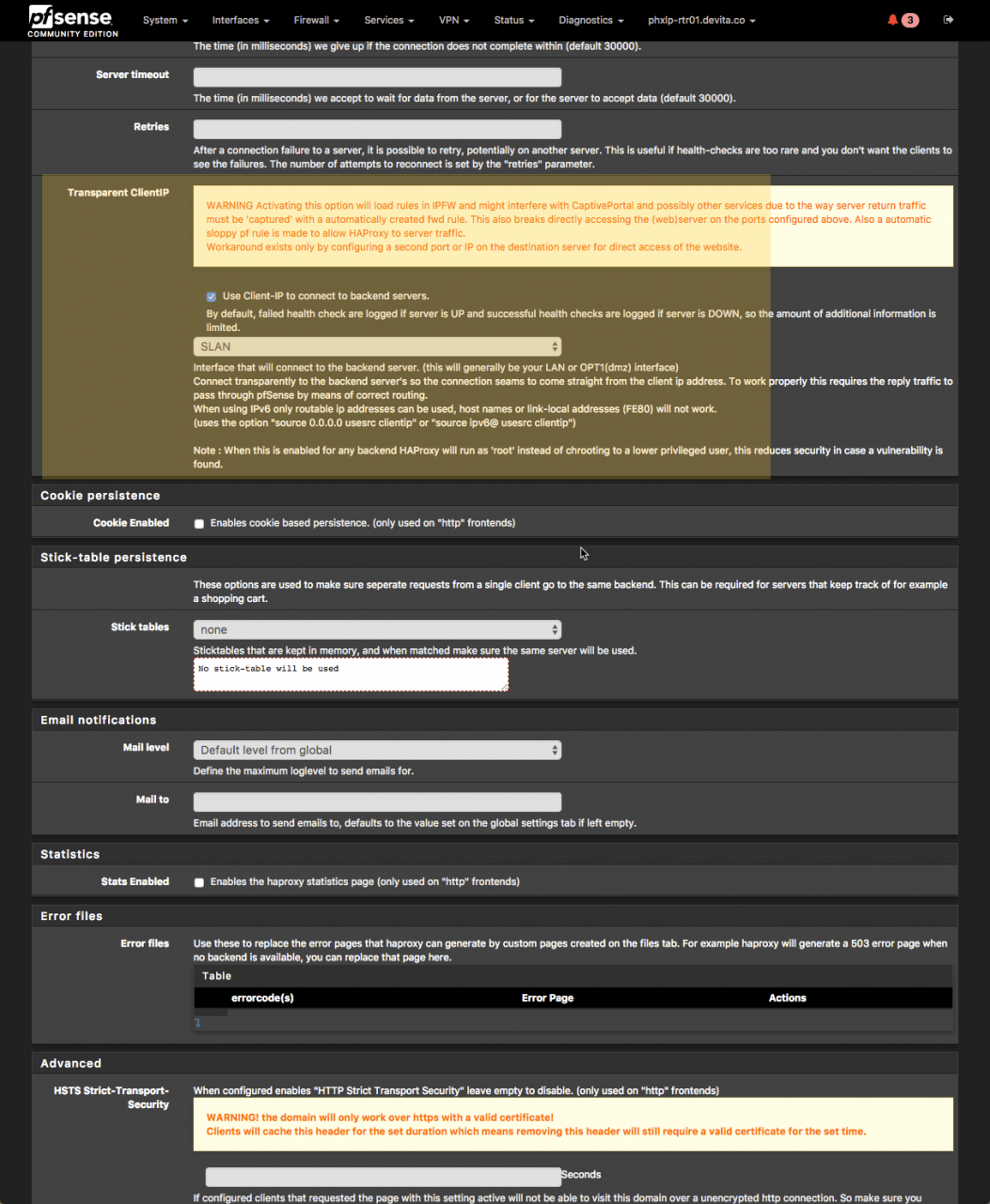Open the SLAN interface dropdown
The width and height of the screenshot is (990, 1204).
tap(377, 347)
